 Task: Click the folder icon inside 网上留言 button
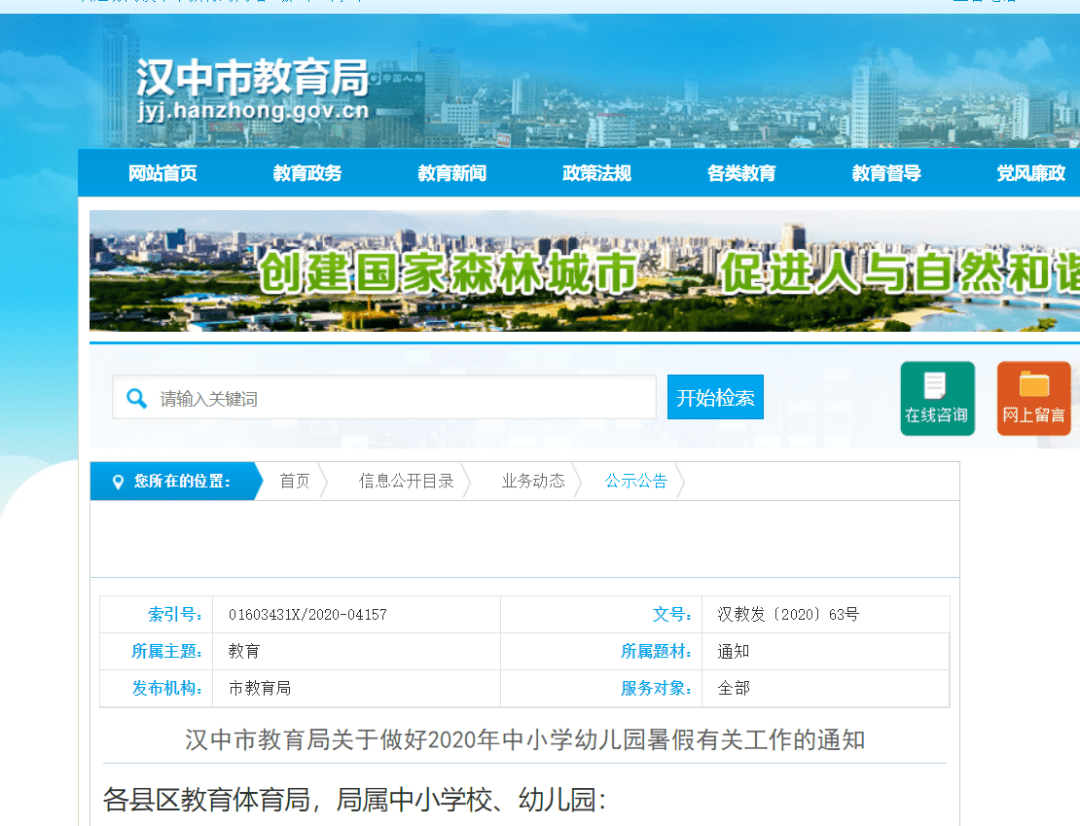1033,384
